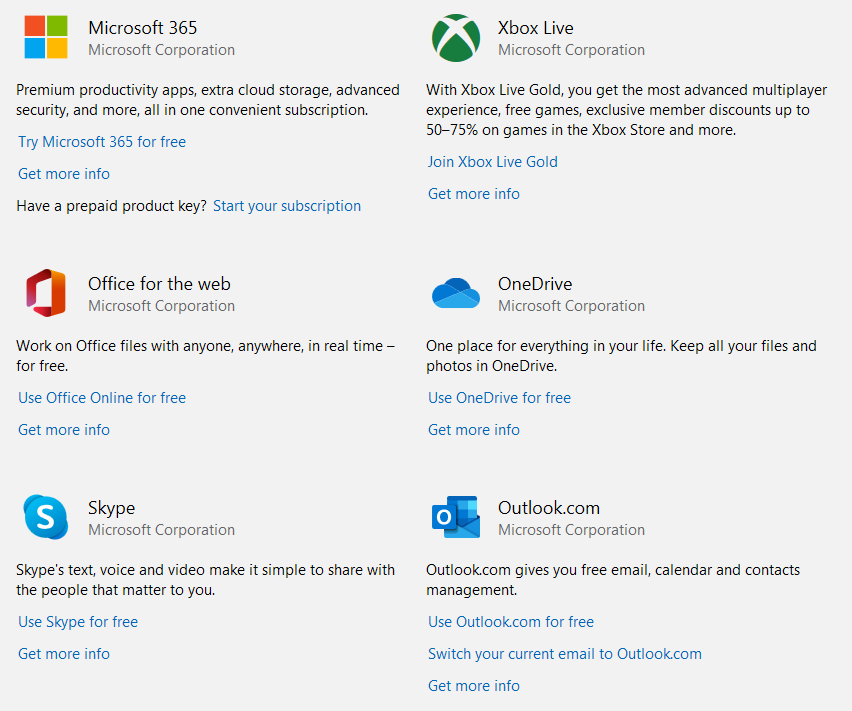
Task: Open Join Xbox Live Gold
Action: pyautogui.click(x=492, y=161)
